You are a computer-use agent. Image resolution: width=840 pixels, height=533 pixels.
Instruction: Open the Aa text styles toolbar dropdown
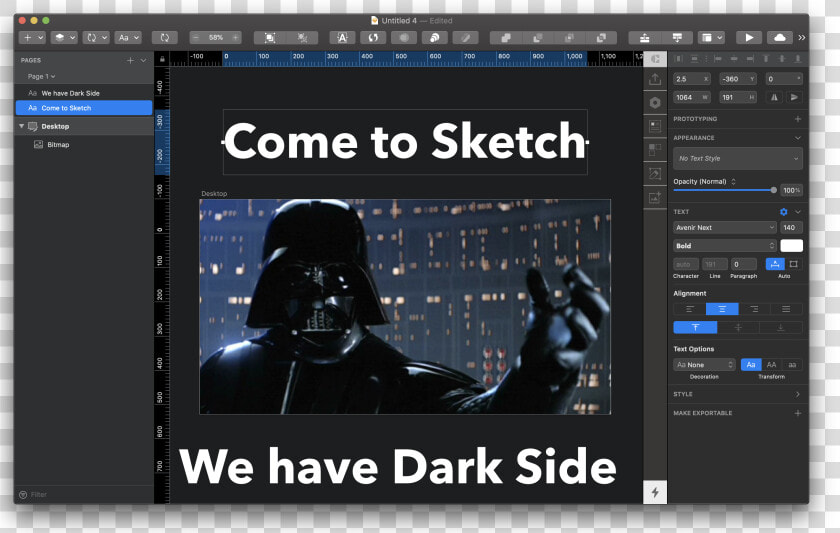[x=128, y=37]
